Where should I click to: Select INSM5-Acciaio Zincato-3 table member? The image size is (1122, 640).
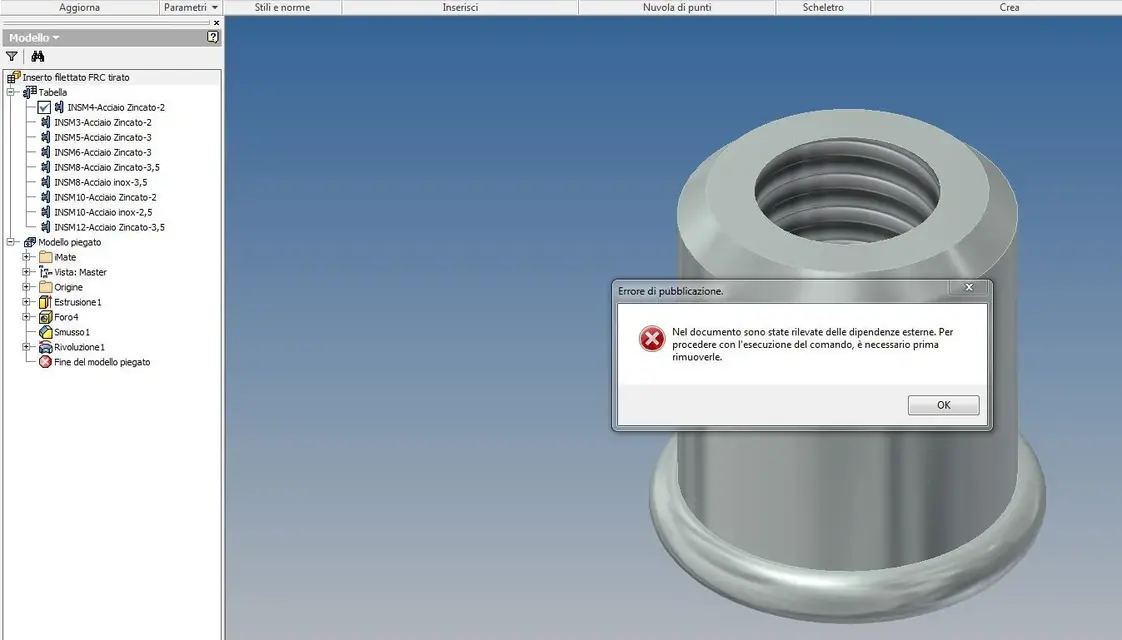pos(103,137)
